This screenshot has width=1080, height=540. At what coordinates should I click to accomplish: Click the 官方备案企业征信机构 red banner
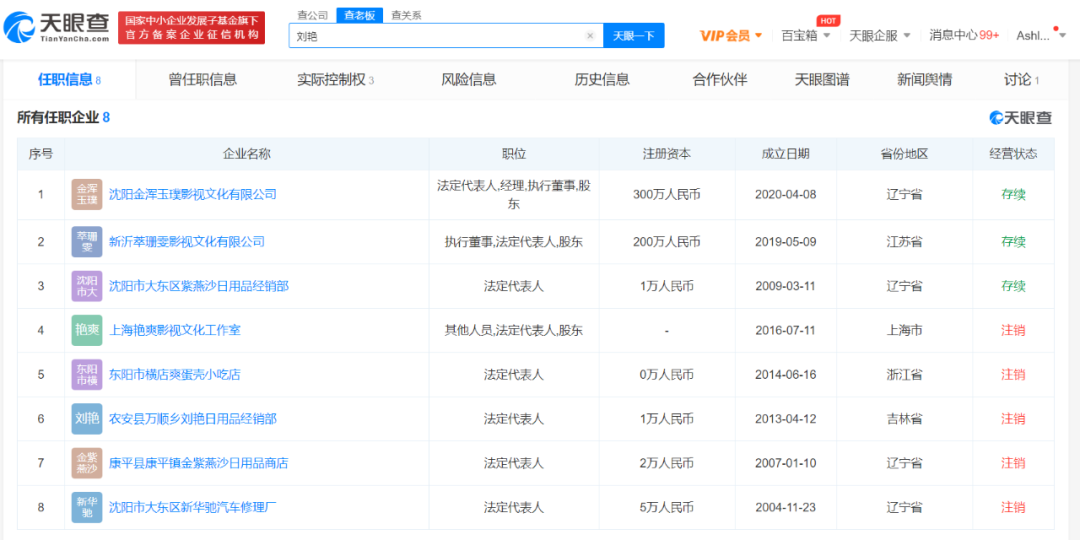point(191,28)
